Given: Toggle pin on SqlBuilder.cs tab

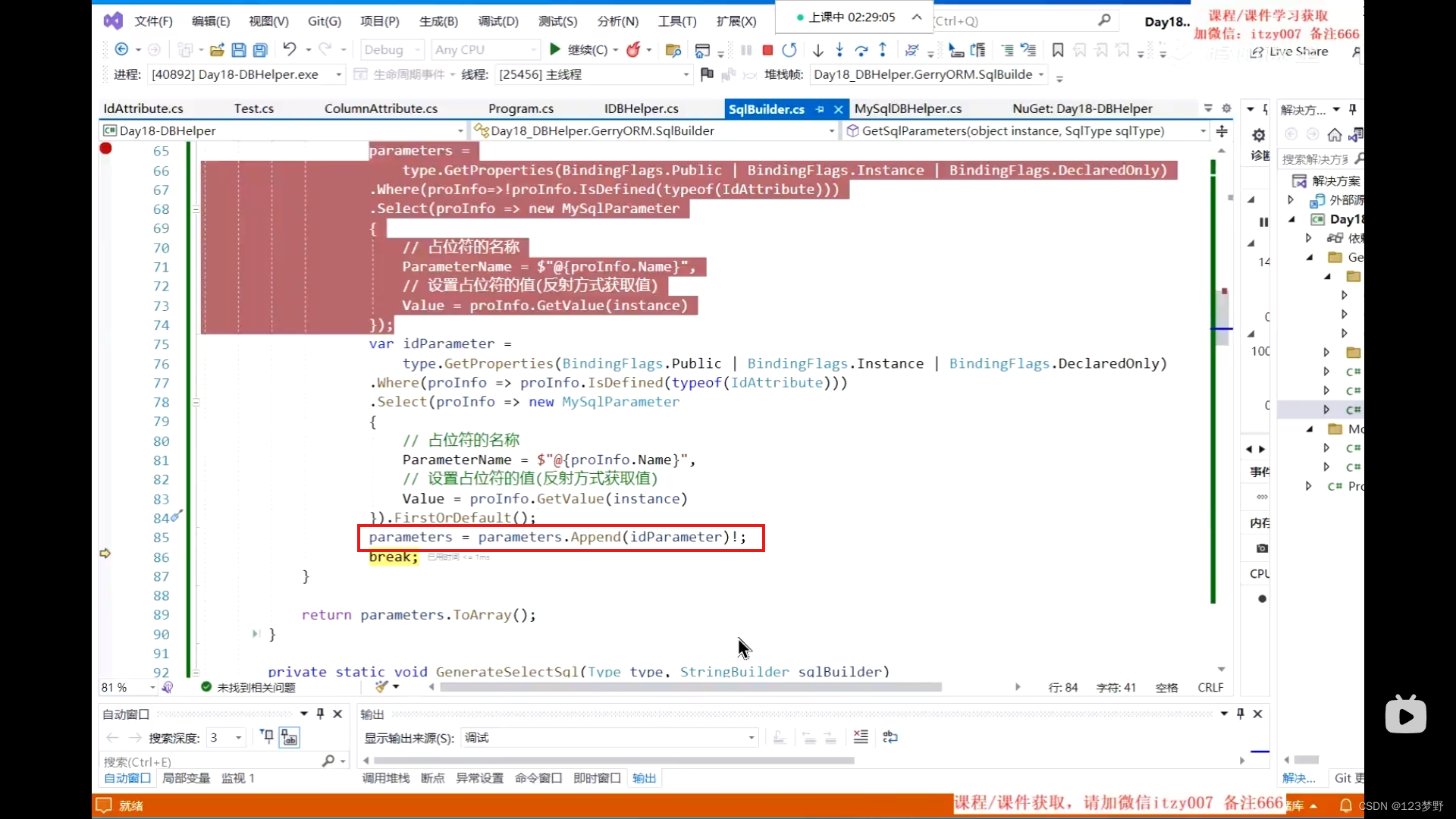Looking at the screenshot, I should 820,110.
